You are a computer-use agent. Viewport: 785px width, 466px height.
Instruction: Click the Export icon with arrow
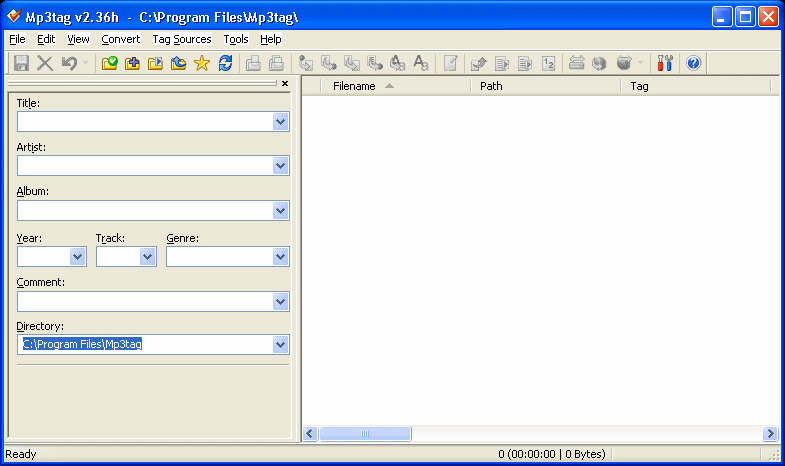(479, 63)
